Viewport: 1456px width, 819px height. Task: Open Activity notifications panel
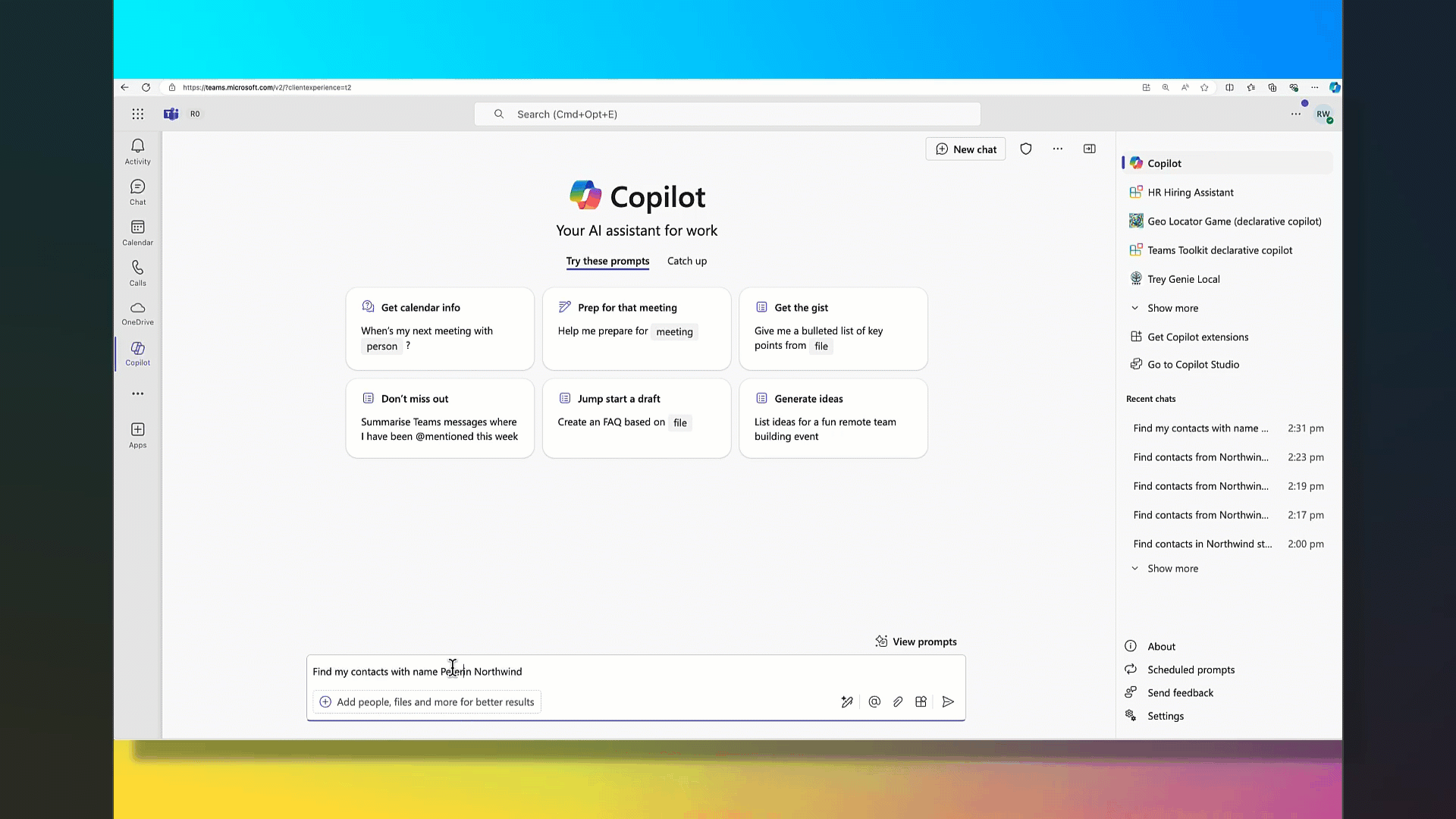137,152
